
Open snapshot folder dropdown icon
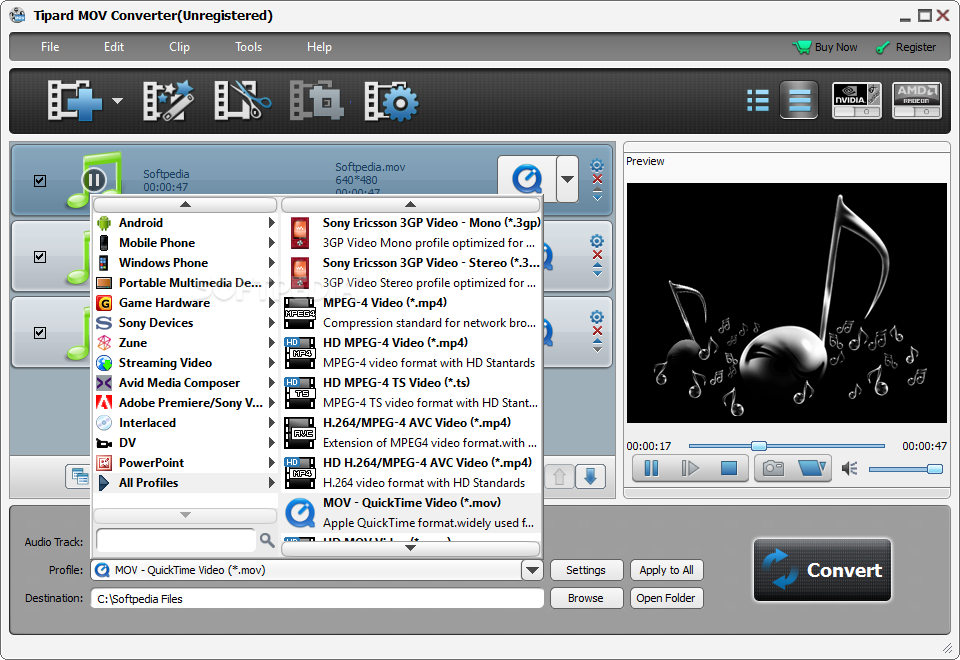(812, 468)
